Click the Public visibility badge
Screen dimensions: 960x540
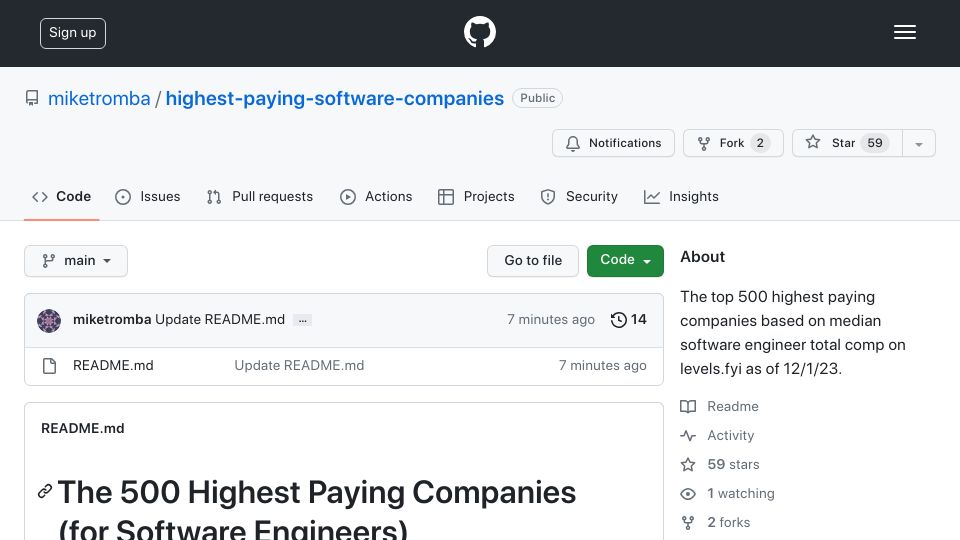point(538,98)
